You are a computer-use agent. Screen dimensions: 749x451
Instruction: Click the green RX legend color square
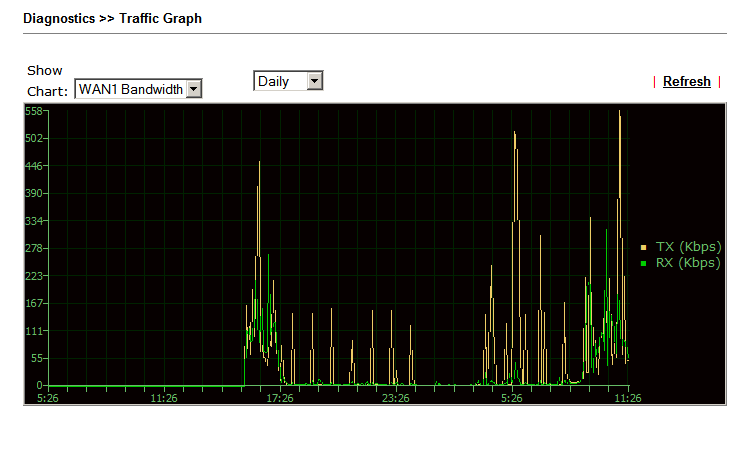point(644,263)
